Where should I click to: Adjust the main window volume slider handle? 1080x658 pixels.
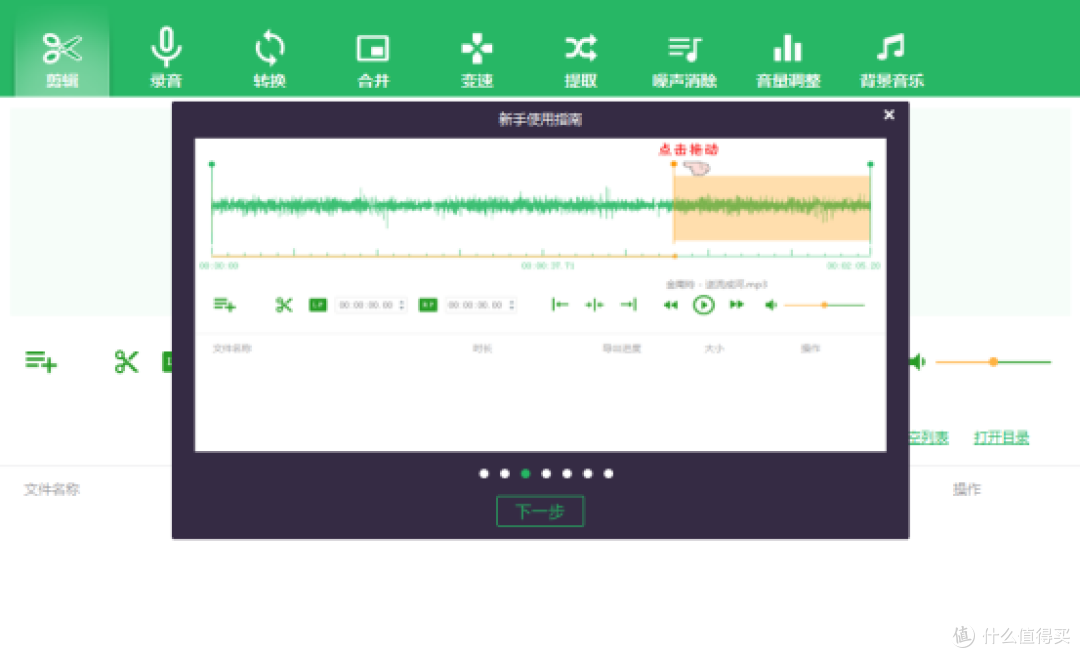pos(993,362)
